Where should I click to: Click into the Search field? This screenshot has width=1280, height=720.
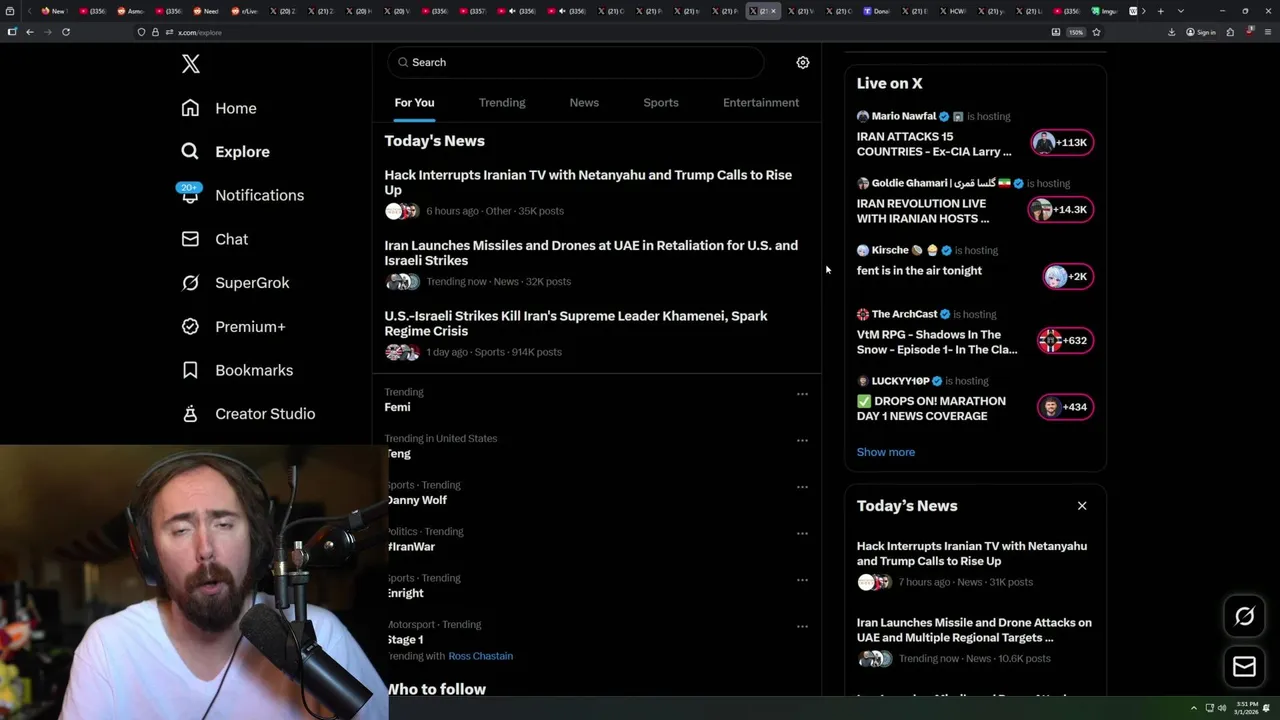pyautogui.click(x=575, y=62)
